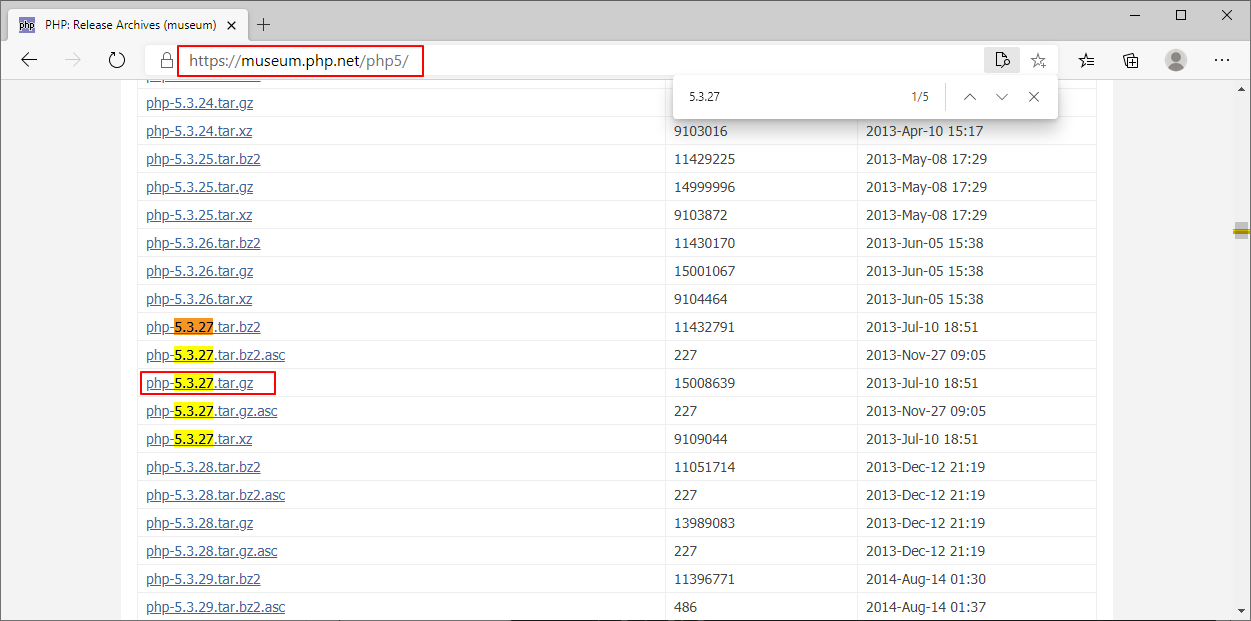Add this page to favorites star
This screenshot has height=621, width=1251.
1039,61
